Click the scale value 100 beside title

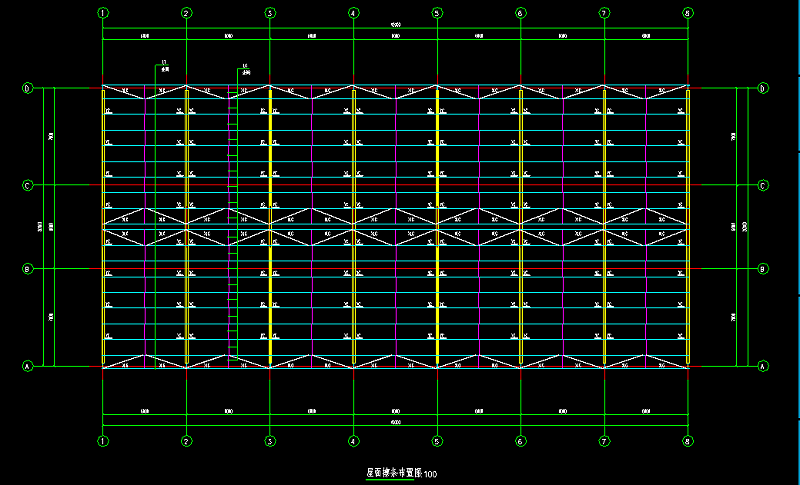pyautogui.click(x=431, y=473)
